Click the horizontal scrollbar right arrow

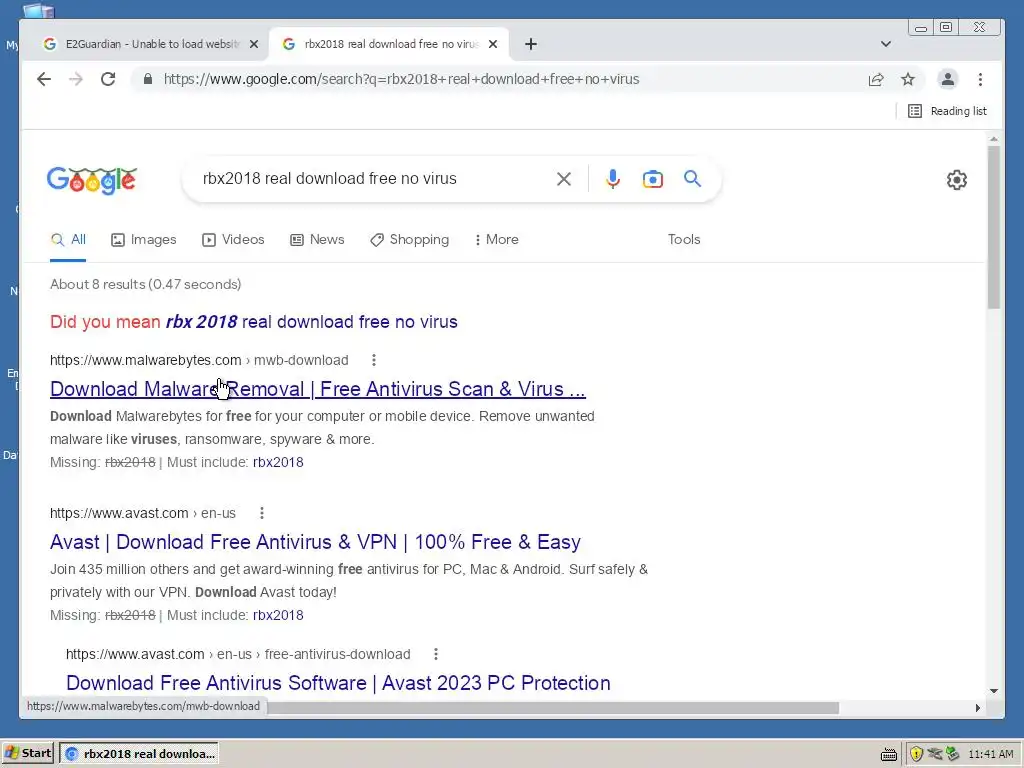click(x=978, y=708)
